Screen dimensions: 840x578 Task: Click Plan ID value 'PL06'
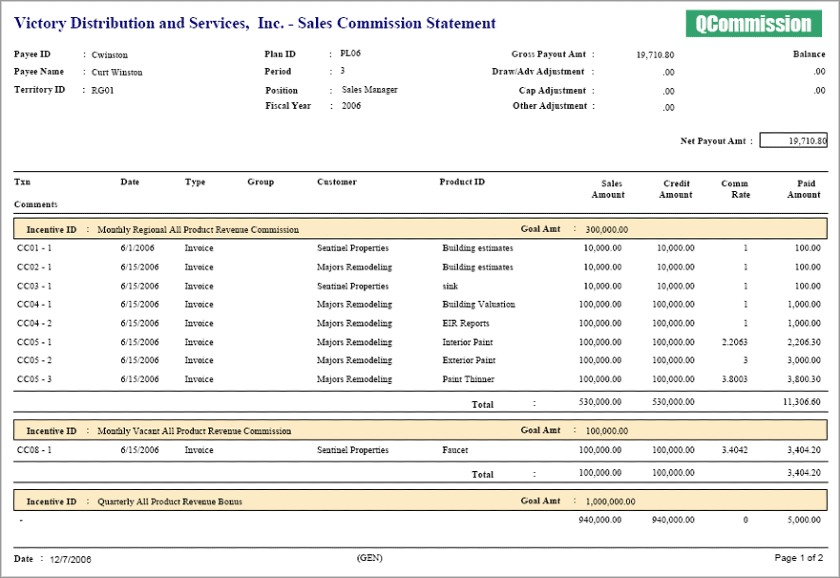pyautogui.click(x=350, y=54)
